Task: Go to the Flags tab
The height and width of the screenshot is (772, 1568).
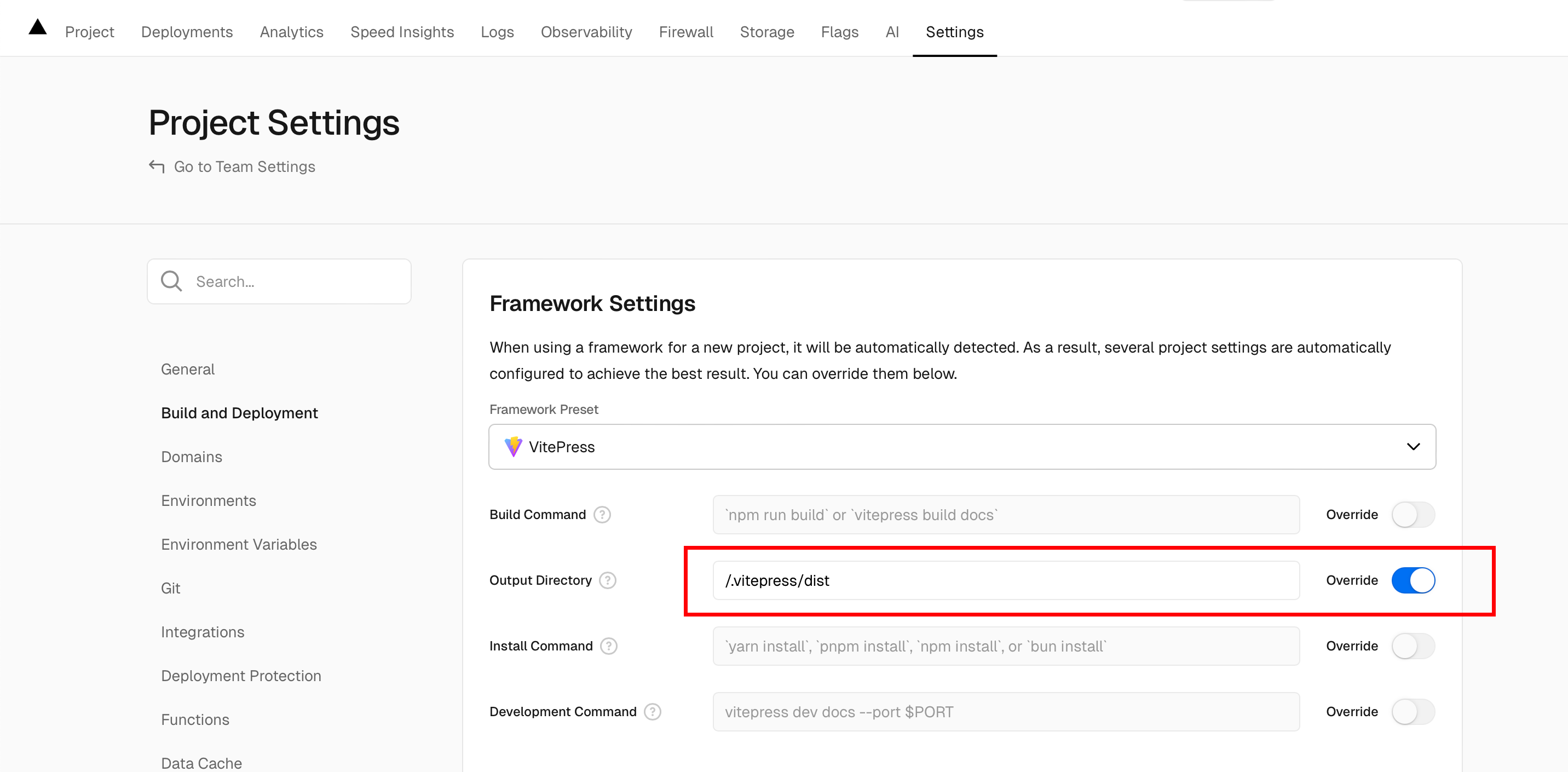Action: pos(839,32)
